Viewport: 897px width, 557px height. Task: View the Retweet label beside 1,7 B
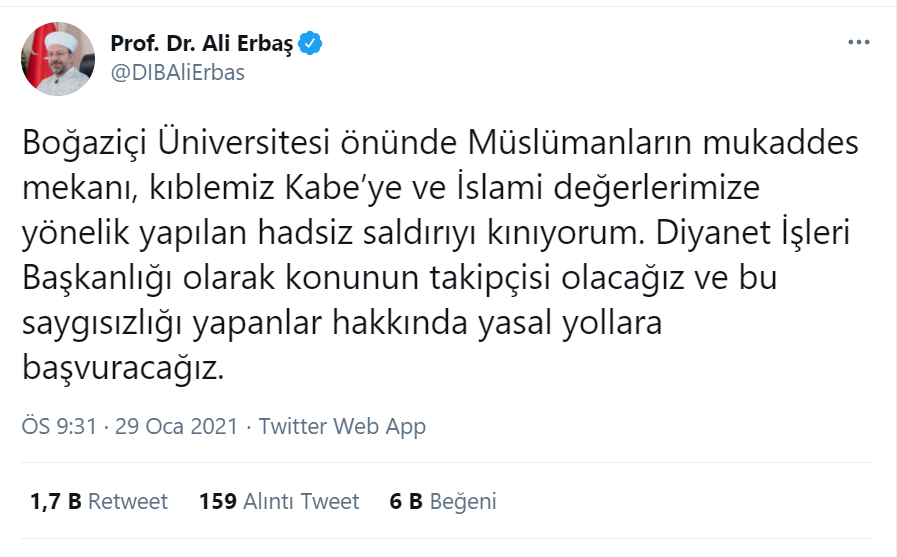pyautogui.click(x=128, y=501)
